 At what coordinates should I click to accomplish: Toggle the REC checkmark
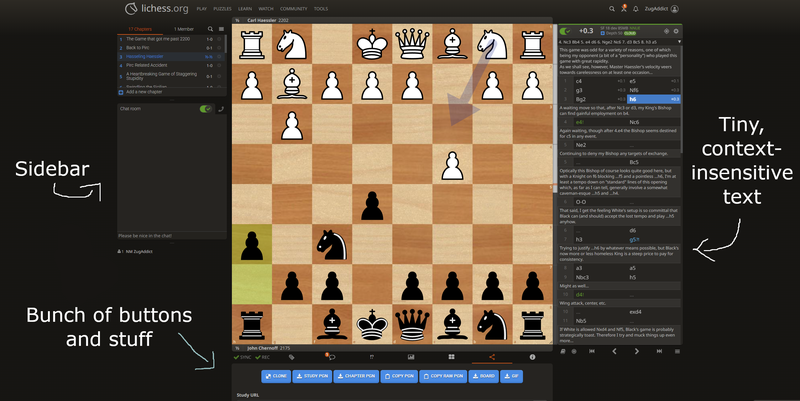(x=263, y=357)
